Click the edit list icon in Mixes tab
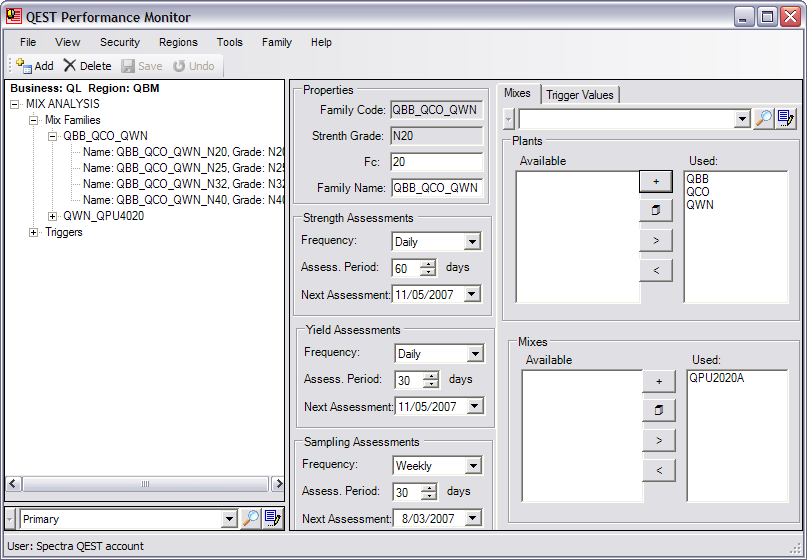This screenshot has width=807, height=560. coord(786,119)
